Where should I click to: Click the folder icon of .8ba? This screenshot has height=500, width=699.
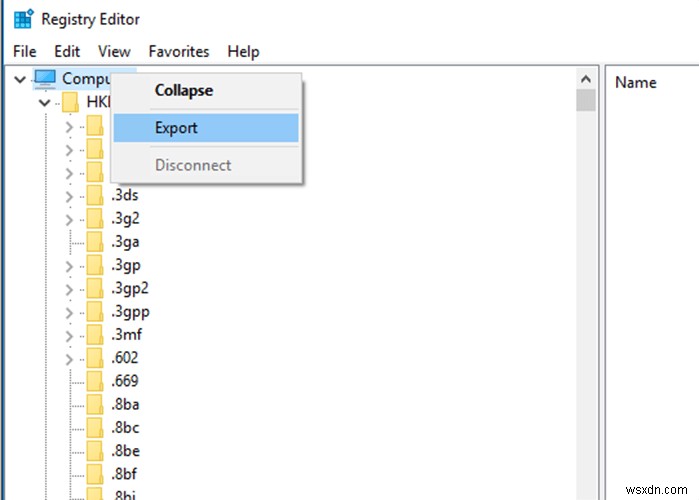[x=95, y=404]
